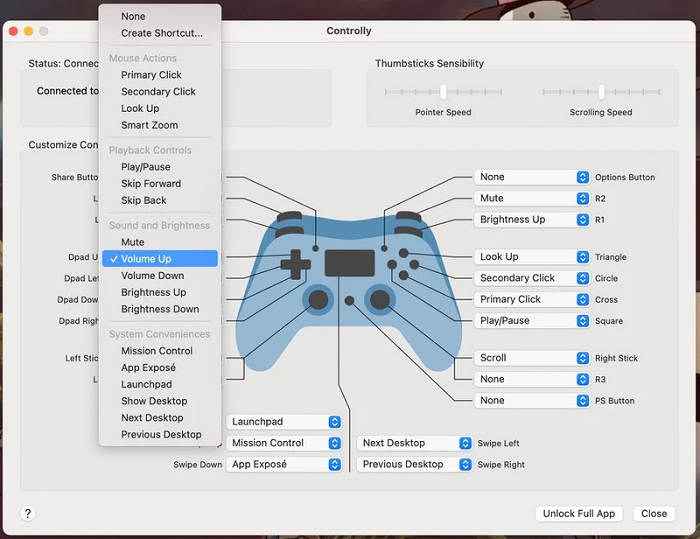This screenshot has width=700, height=539.
Task: Select Play/Pause in popup menu
Action: pos(160,167)
